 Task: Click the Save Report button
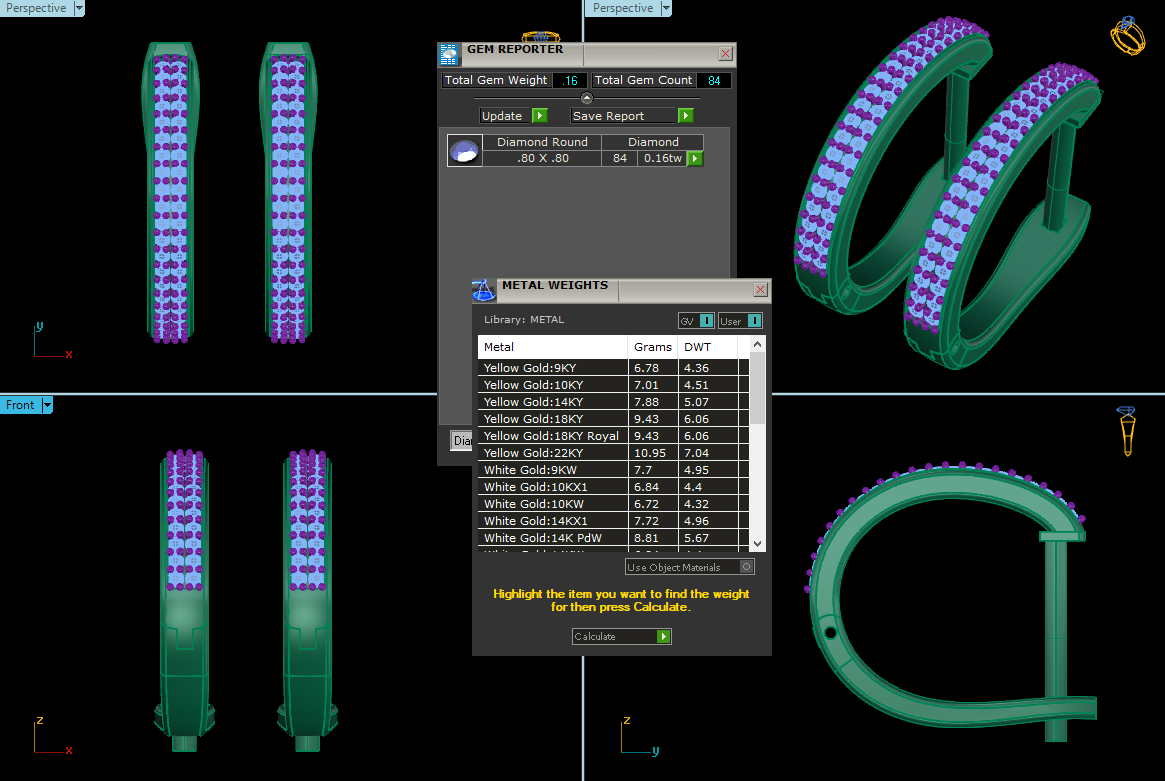coord(632,116)
